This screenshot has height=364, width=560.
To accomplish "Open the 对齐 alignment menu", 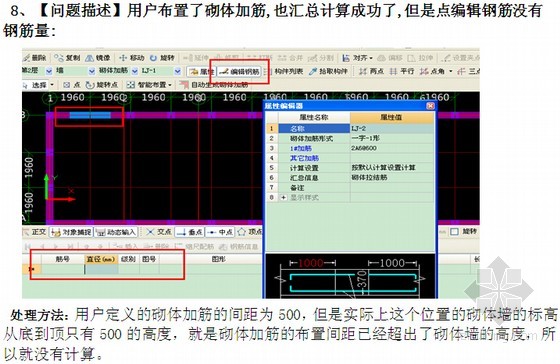I will click(358, 58).
